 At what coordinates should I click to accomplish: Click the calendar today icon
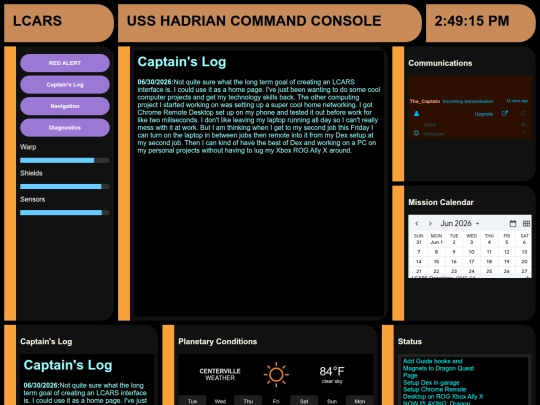tap(513, 224)
